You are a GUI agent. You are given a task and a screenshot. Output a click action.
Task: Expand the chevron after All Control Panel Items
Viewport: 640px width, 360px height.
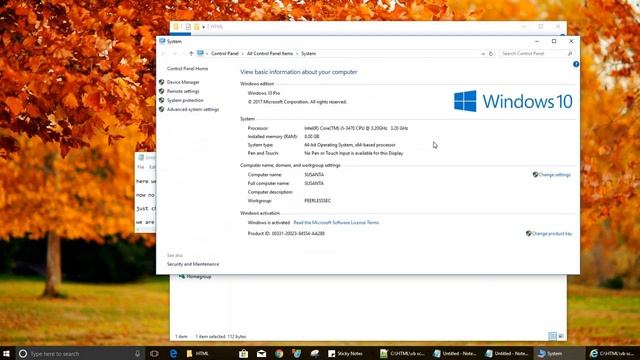[297, 53]
